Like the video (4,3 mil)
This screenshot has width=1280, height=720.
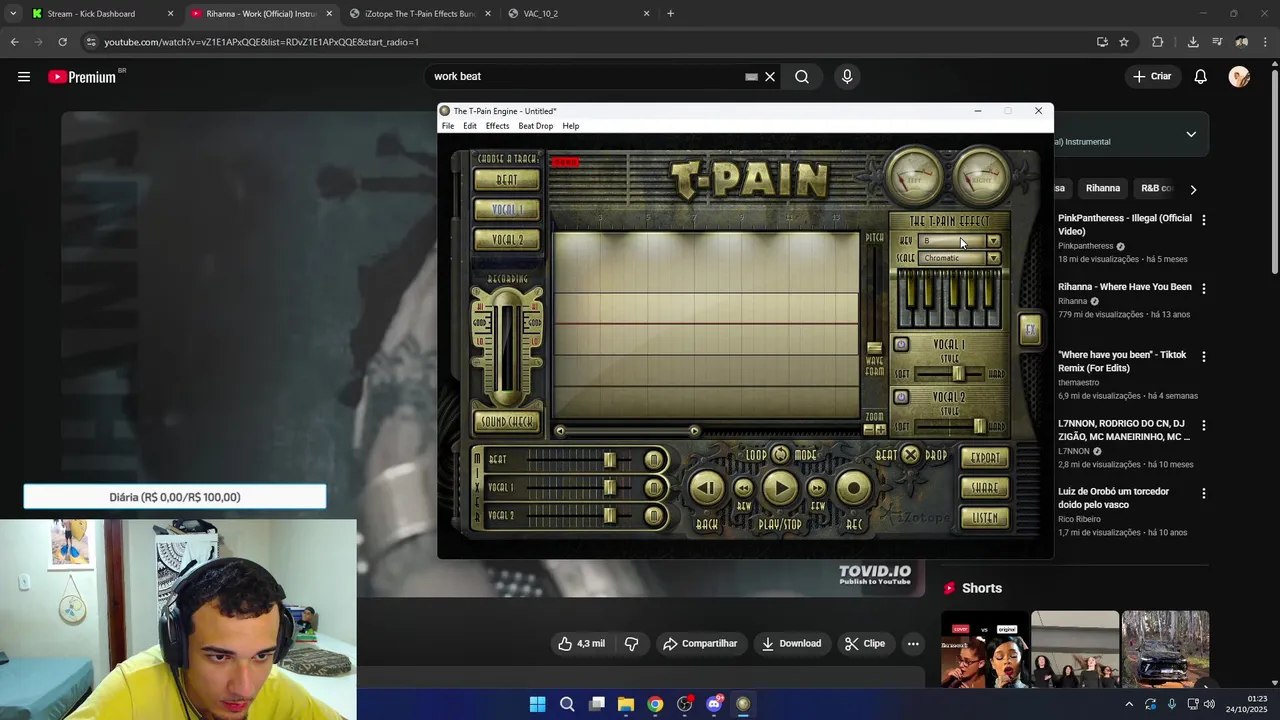click(581, 644)
